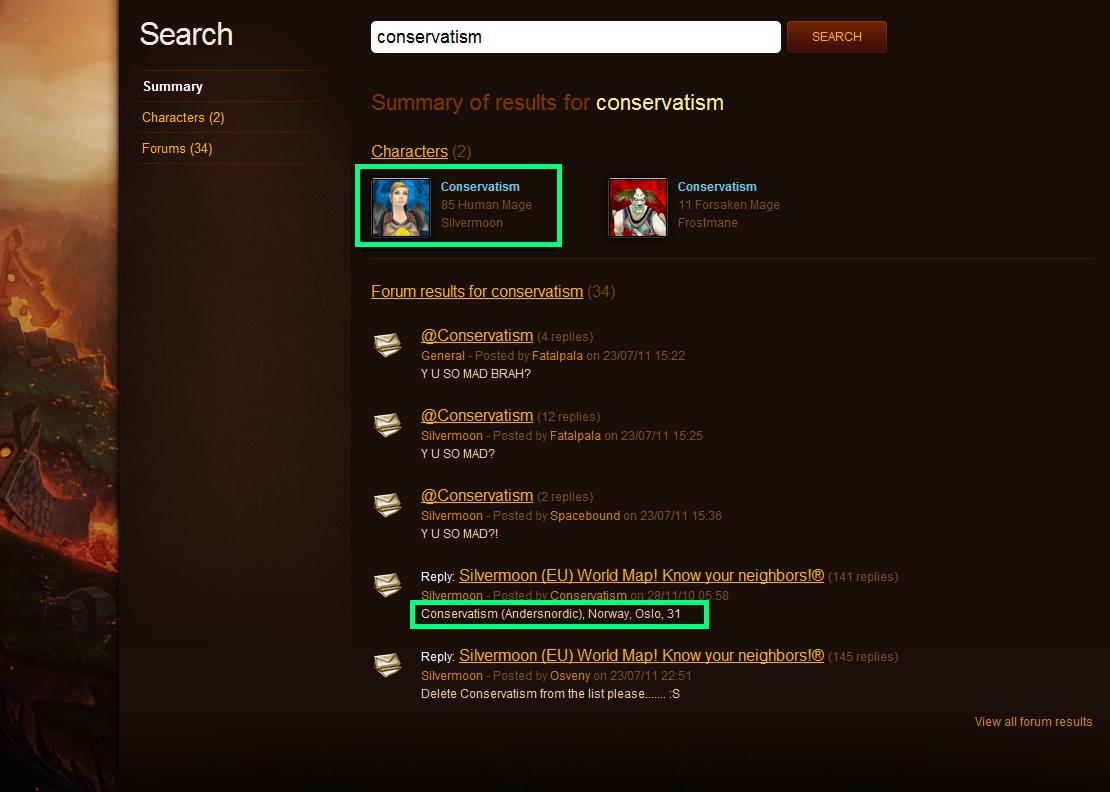Click the Forsaken Mage character avatar
The image size is (1110, 792).
(638, 207)
